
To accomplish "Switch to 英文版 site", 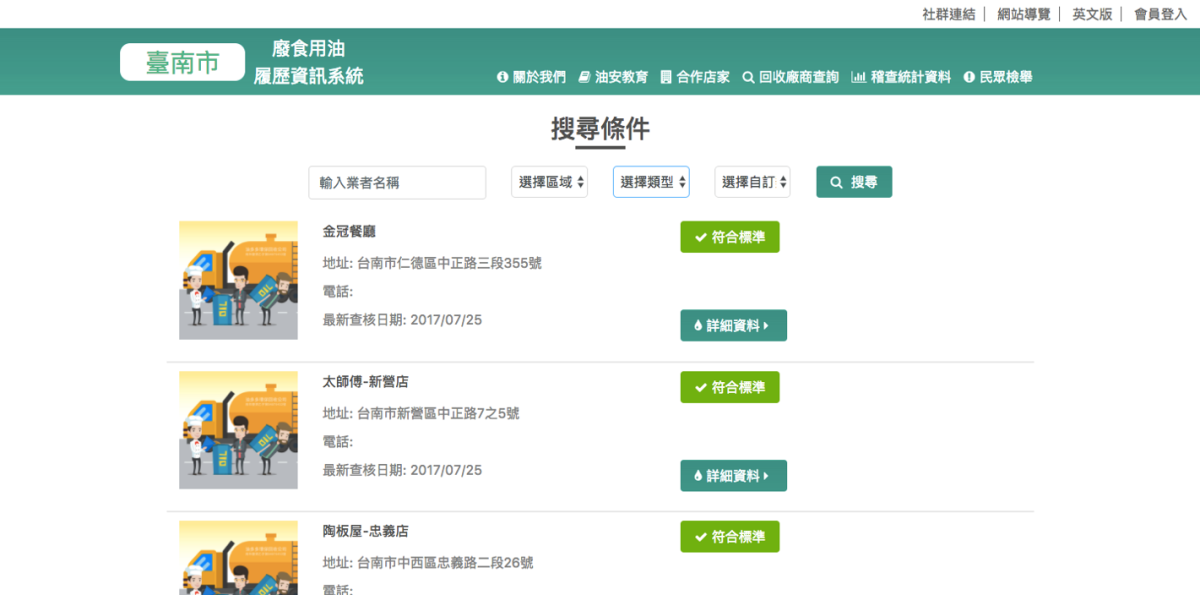I will (x=1092, y=14).
